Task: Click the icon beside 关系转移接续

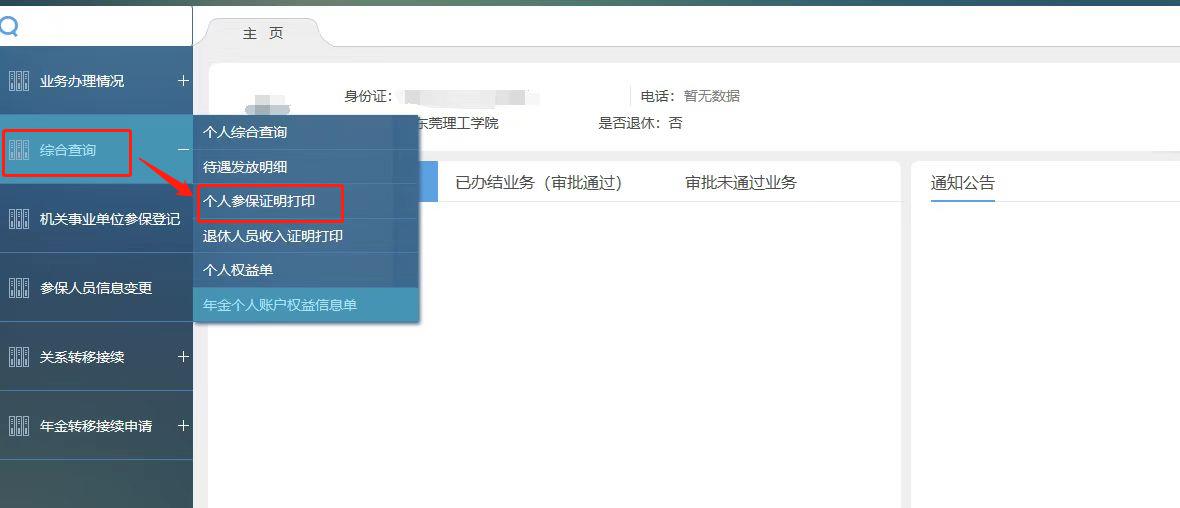Action: [18, 357]
